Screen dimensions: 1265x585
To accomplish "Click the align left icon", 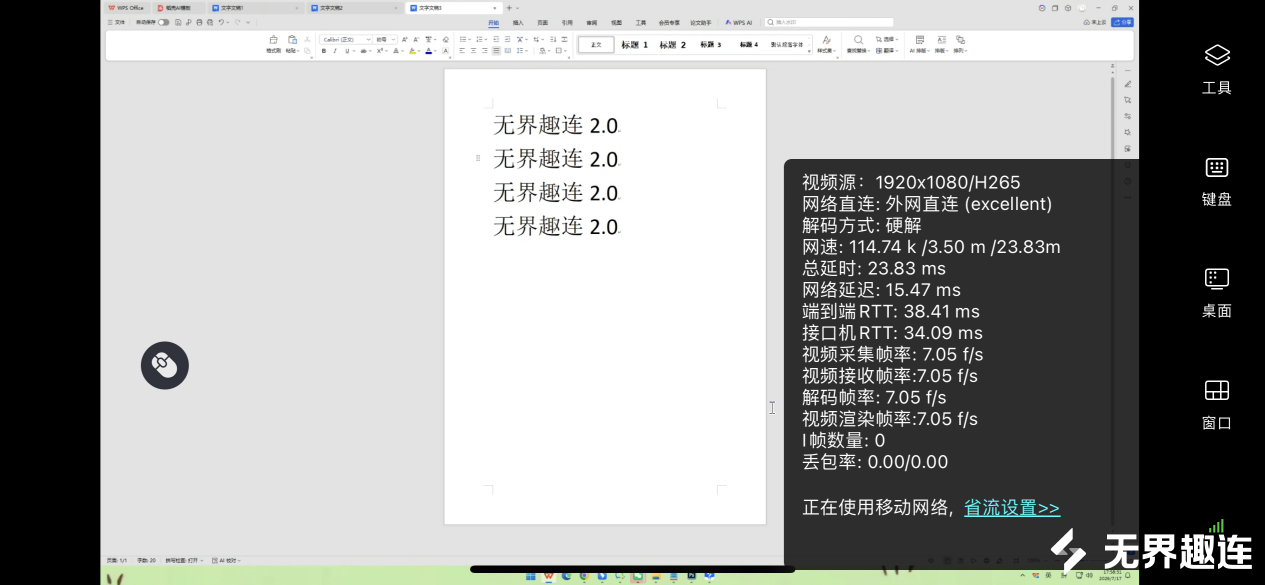I will click(x=462, y=51).
